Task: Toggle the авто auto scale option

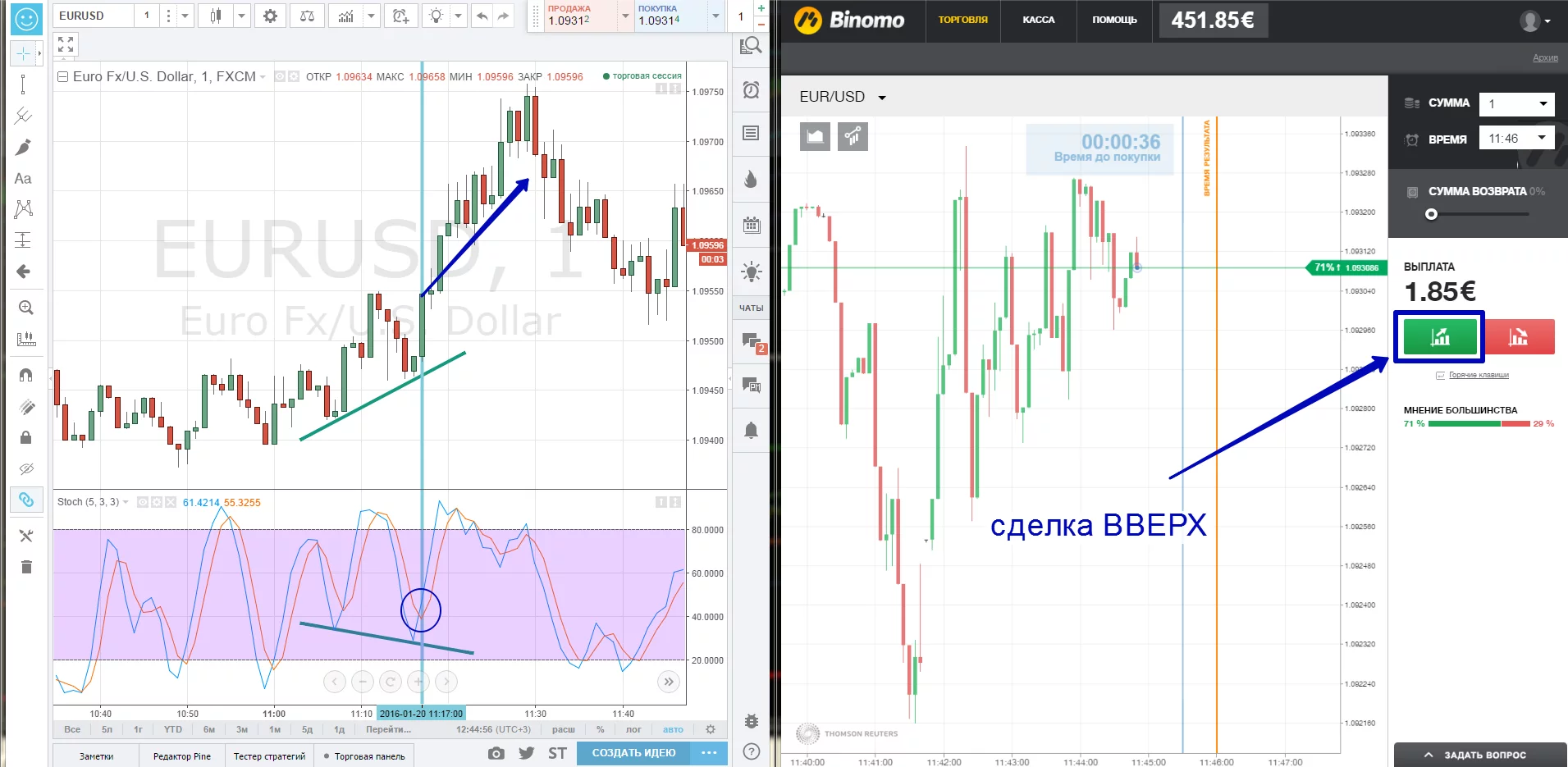Action: pos(673,729)
